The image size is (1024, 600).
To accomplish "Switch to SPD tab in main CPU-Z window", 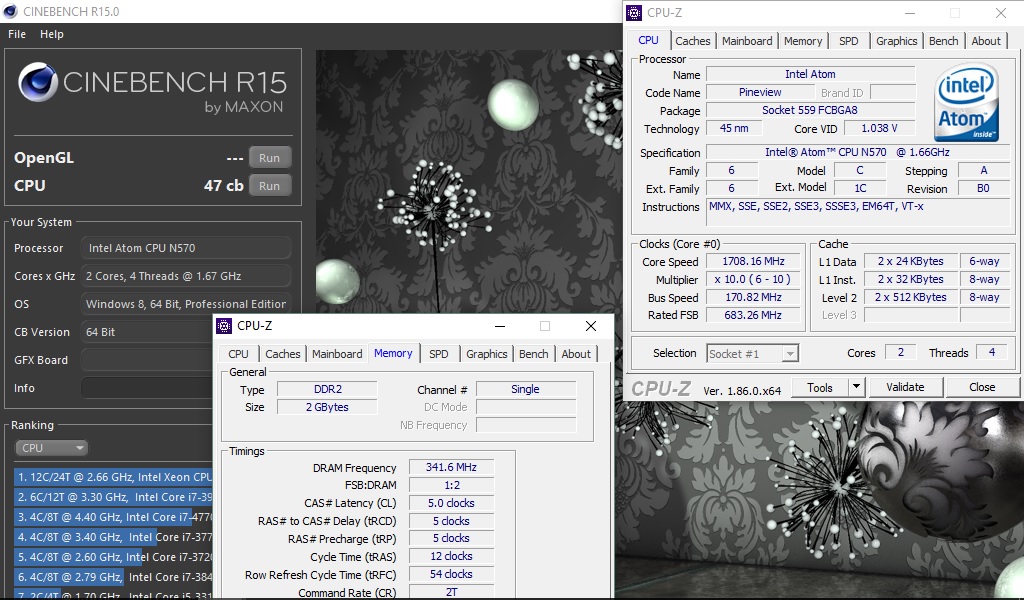I will (x=848, y=40).
